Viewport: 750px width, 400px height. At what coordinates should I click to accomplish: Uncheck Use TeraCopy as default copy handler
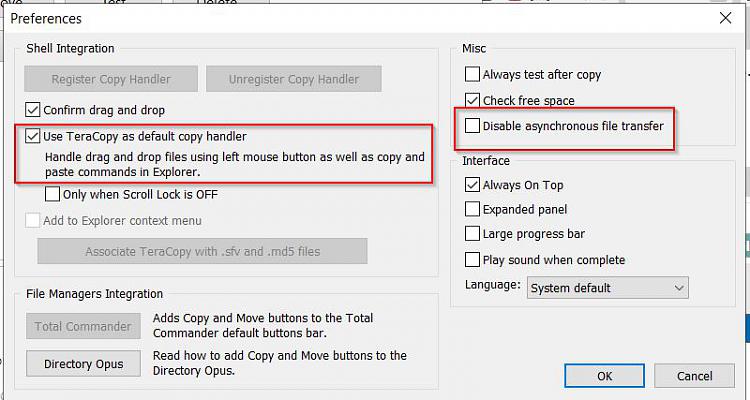point(33,136)
